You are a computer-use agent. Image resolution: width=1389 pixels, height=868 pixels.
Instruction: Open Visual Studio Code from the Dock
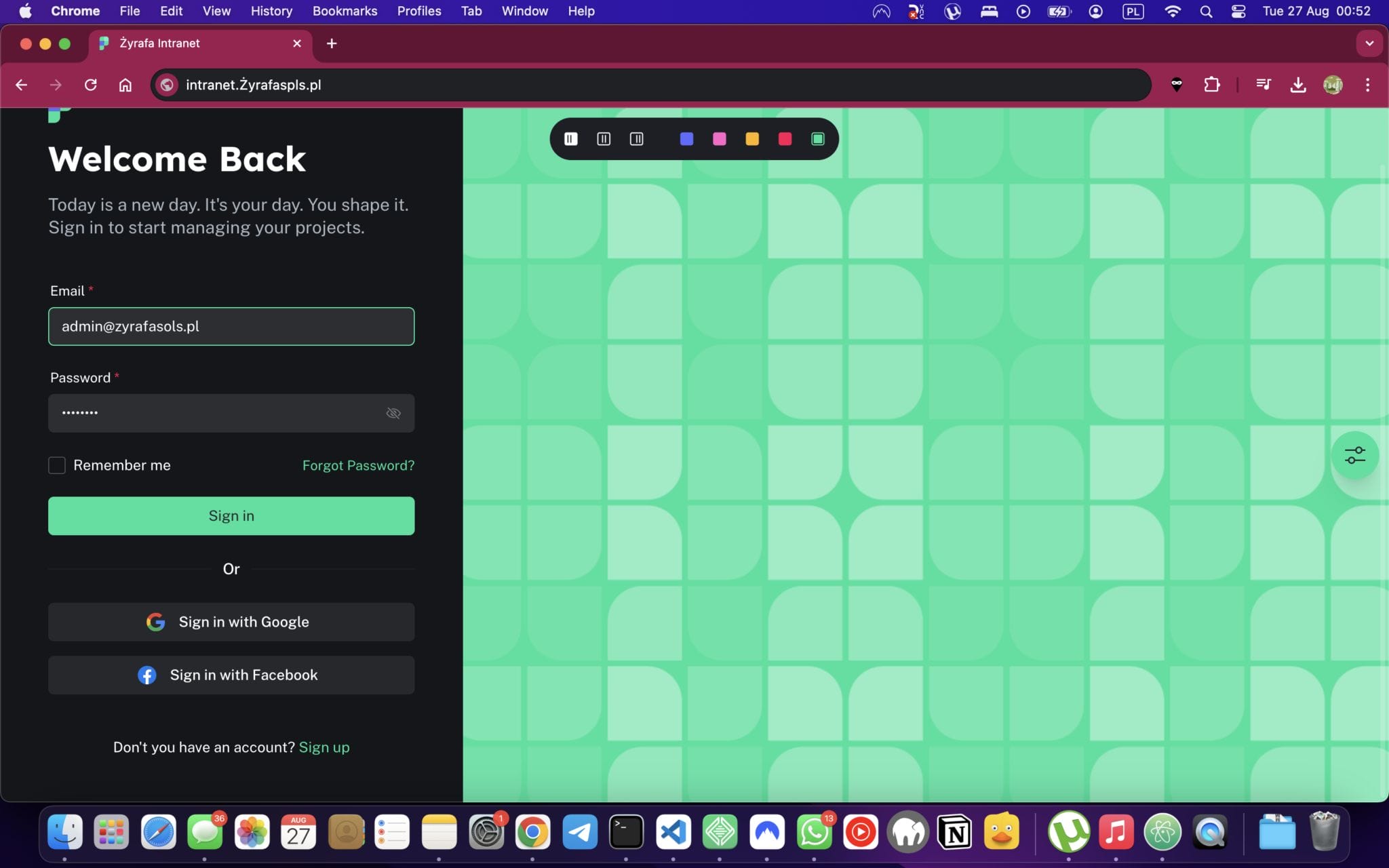point(673,832)
